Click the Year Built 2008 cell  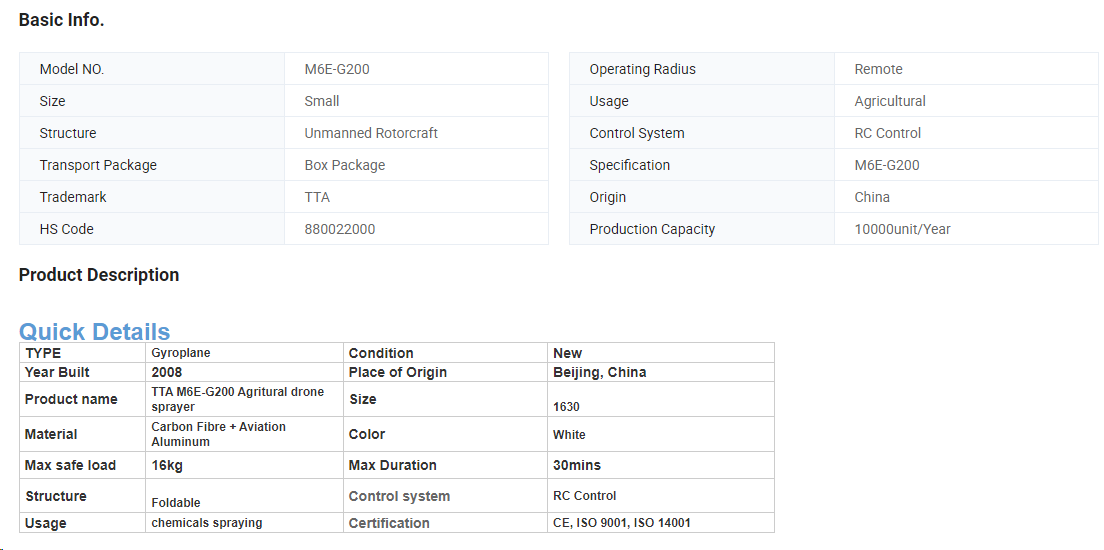244,372
